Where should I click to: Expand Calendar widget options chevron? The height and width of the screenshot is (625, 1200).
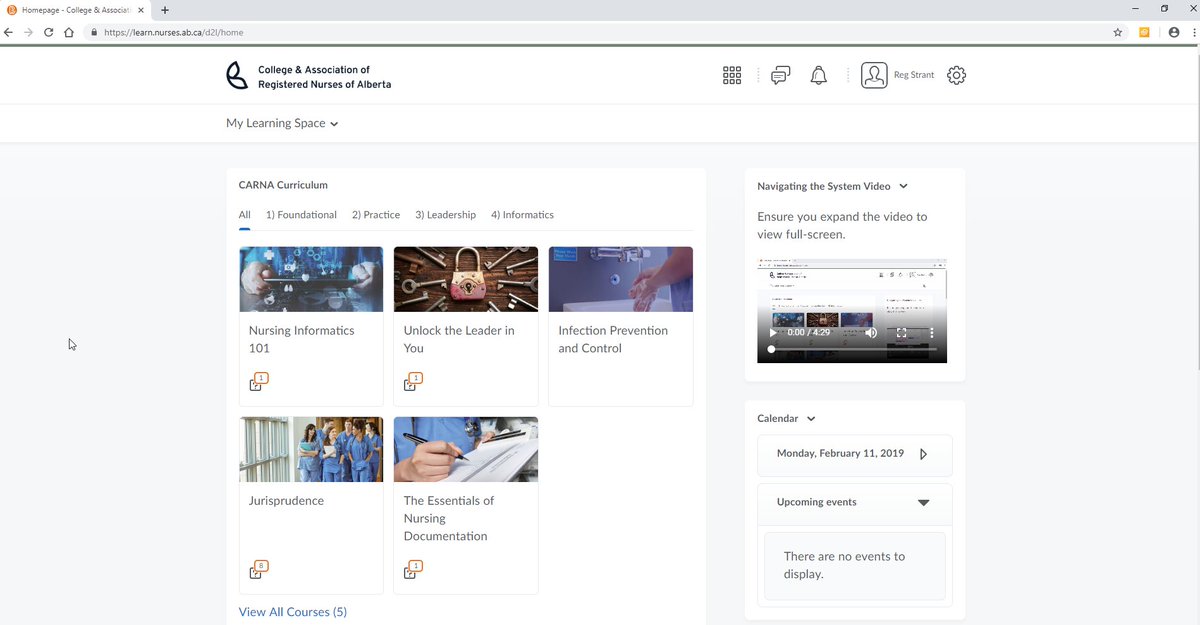811,419
